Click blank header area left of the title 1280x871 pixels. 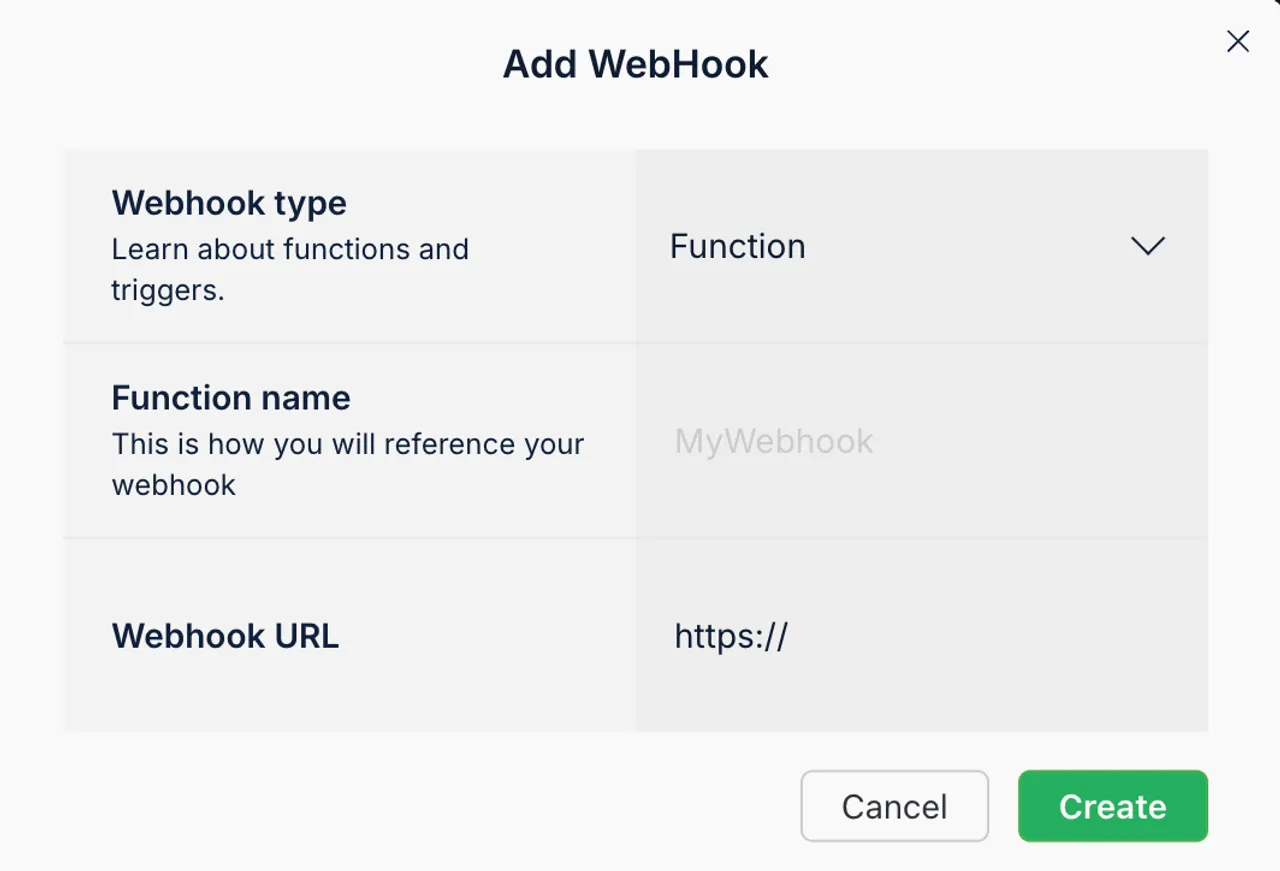tap(250, 65)
